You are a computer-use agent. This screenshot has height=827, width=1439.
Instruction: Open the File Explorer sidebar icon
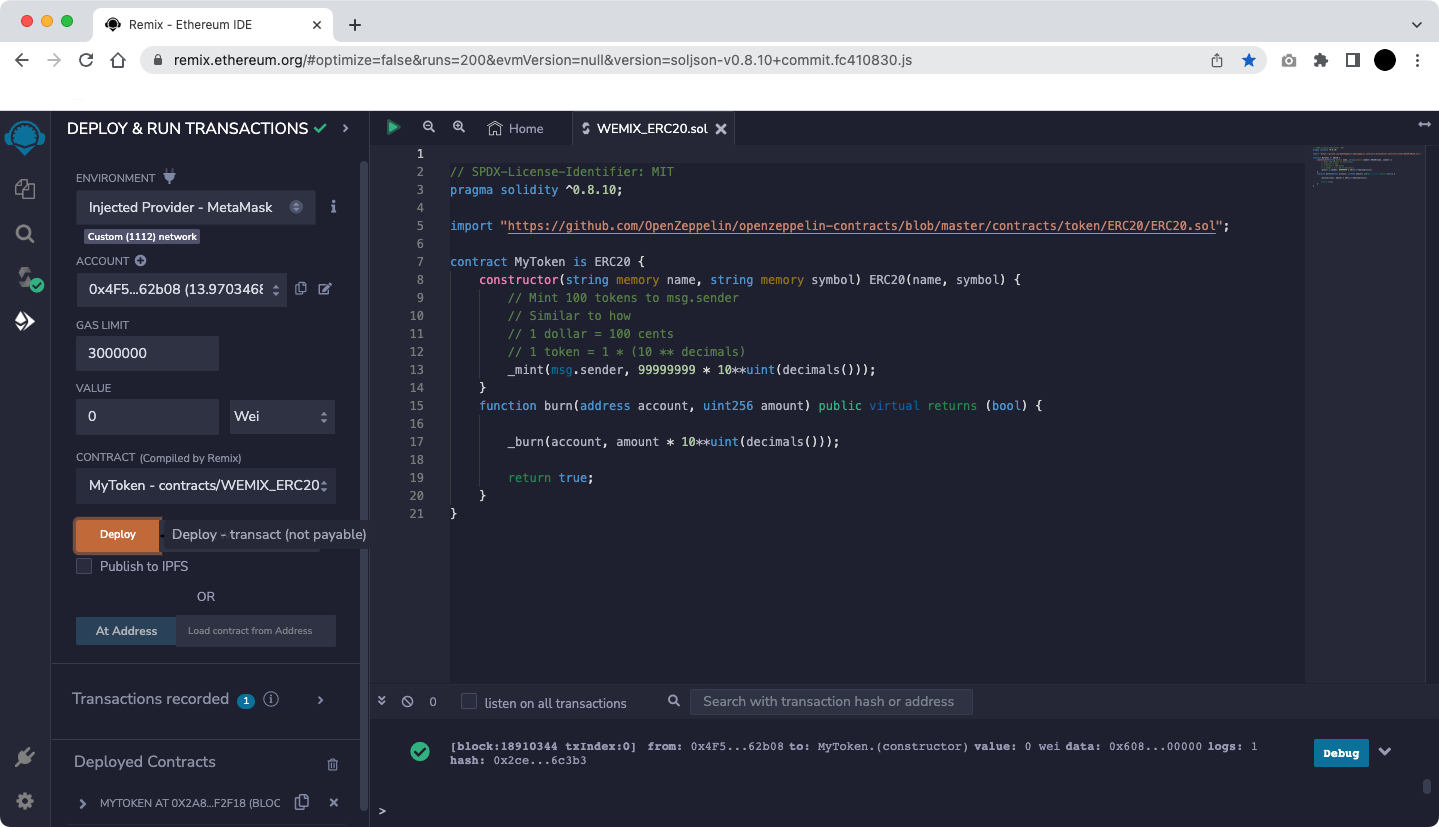25,189
